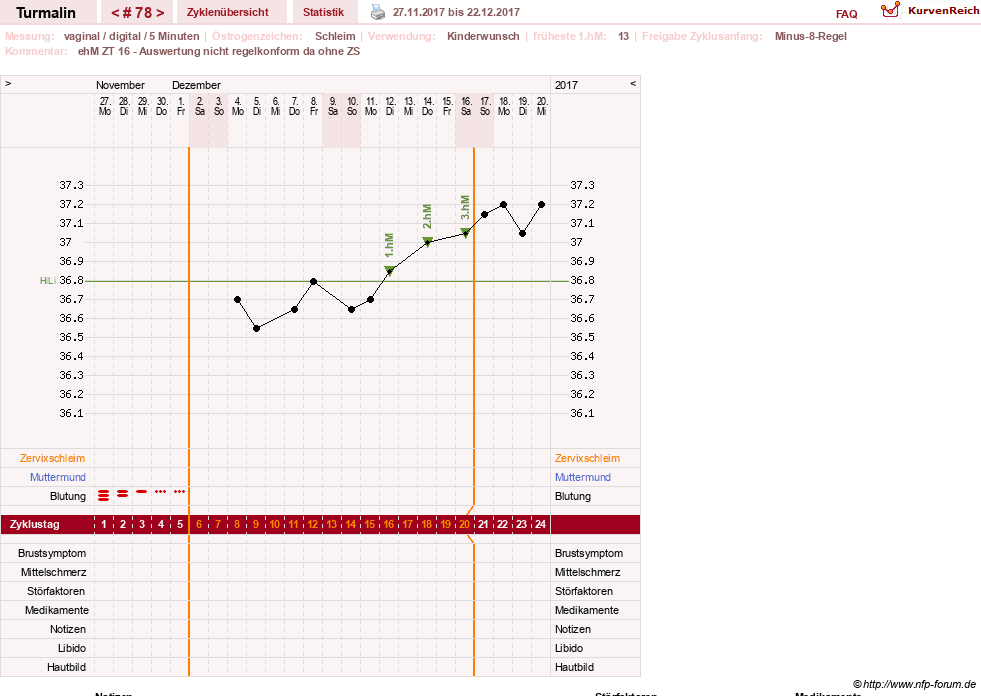The width and height of the screenshot is (981, 696).
Task: Click temperature point on cycle day 9
Action: pos(257,328)
